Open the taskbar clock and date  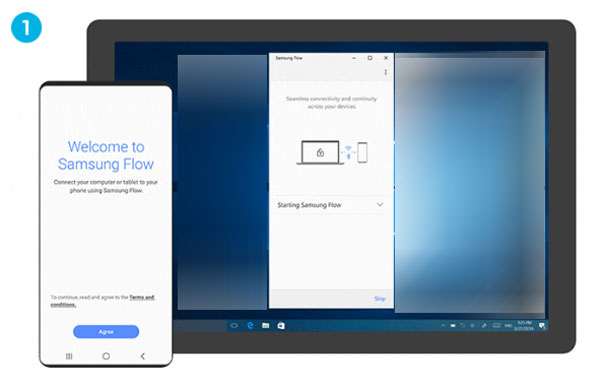click(523, 326)
